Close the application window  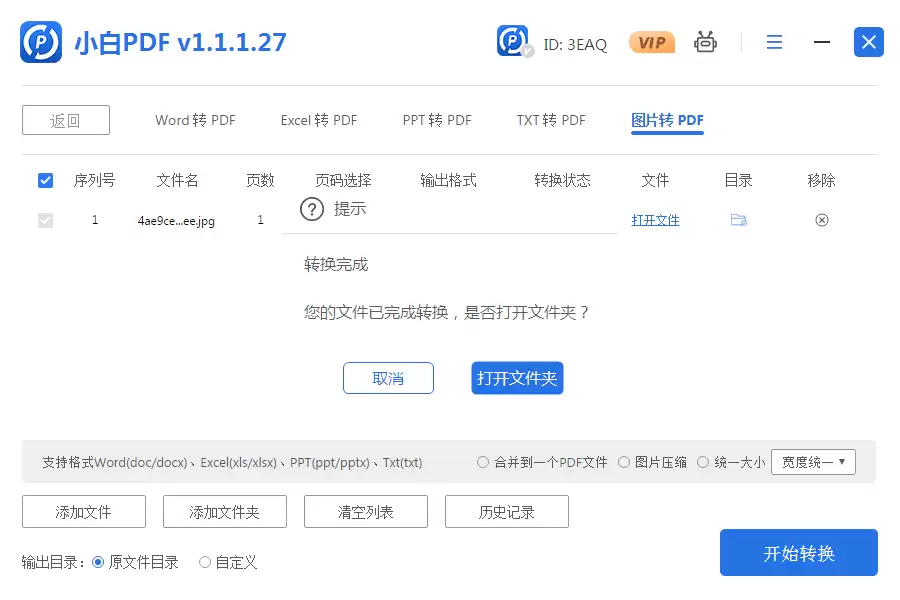click(x=868, y=42)
